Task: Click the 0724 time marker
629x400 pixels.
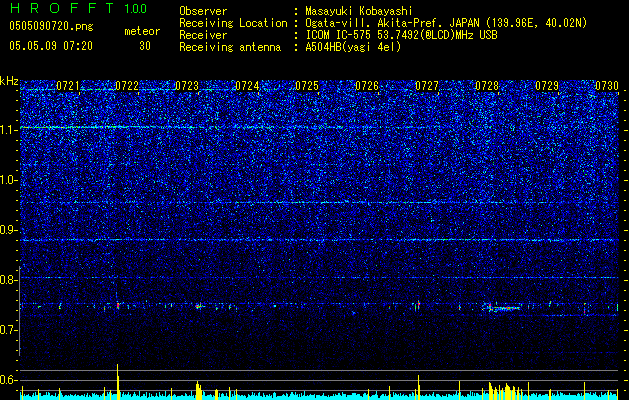Action: tap(247, 86)
